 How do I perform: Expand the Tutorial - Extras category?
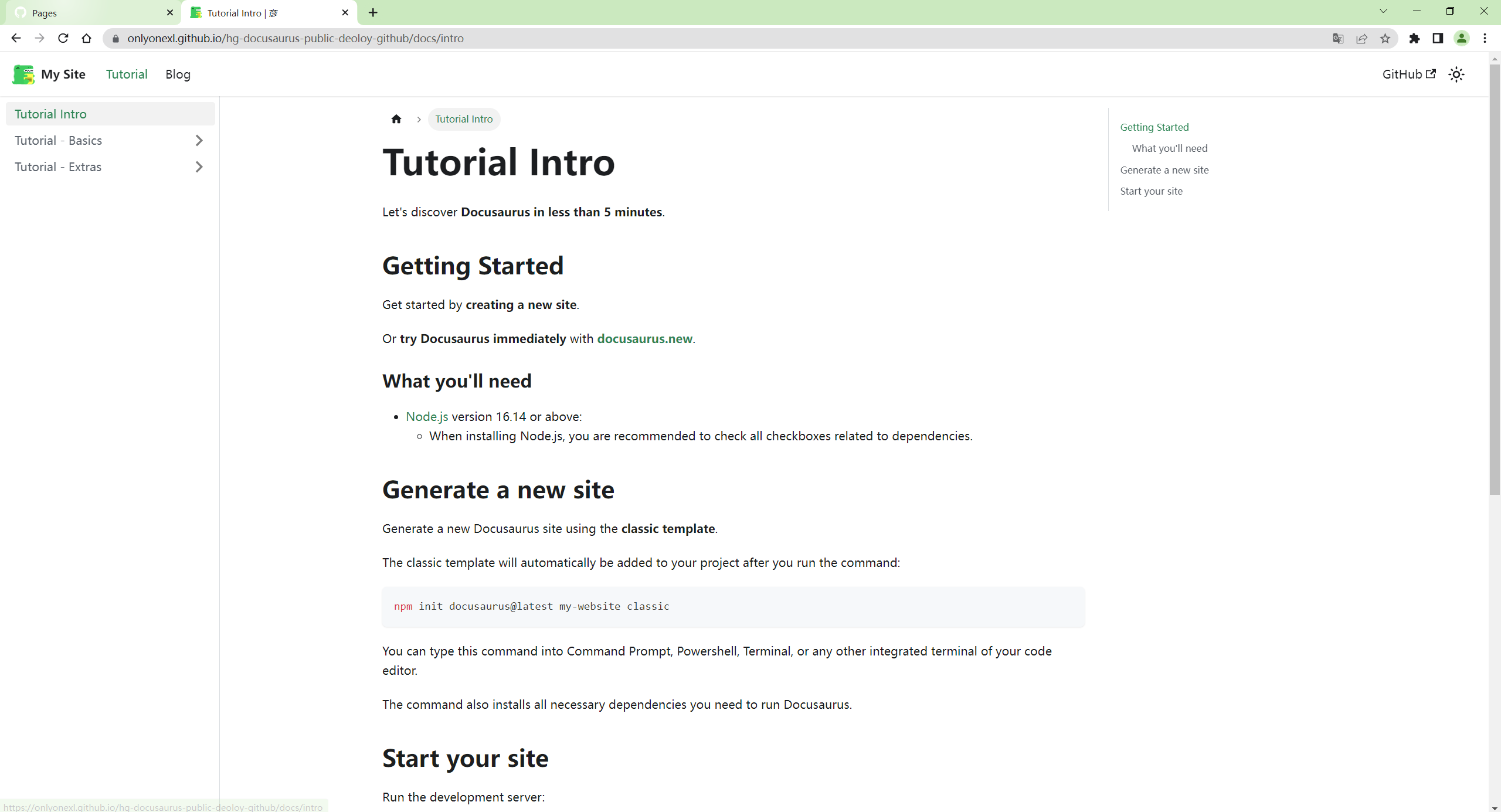coord(199,167)
